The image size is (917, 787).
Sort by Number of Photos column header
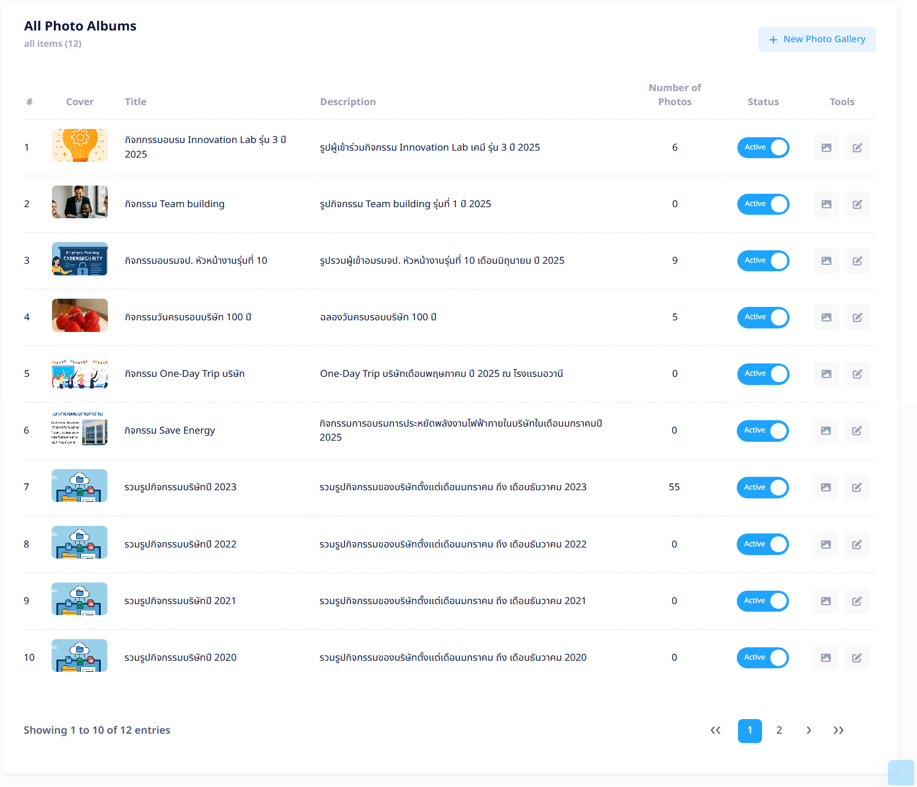675,95
